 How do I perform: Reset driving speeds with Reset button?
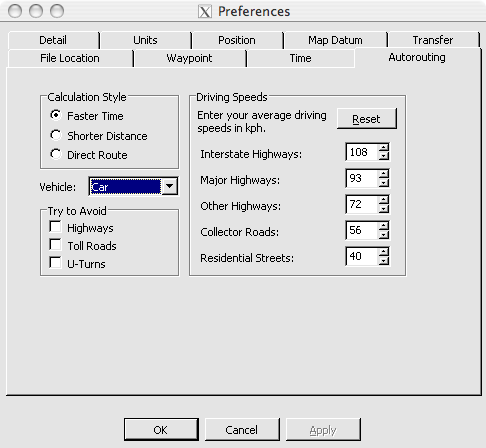[367, 119]
